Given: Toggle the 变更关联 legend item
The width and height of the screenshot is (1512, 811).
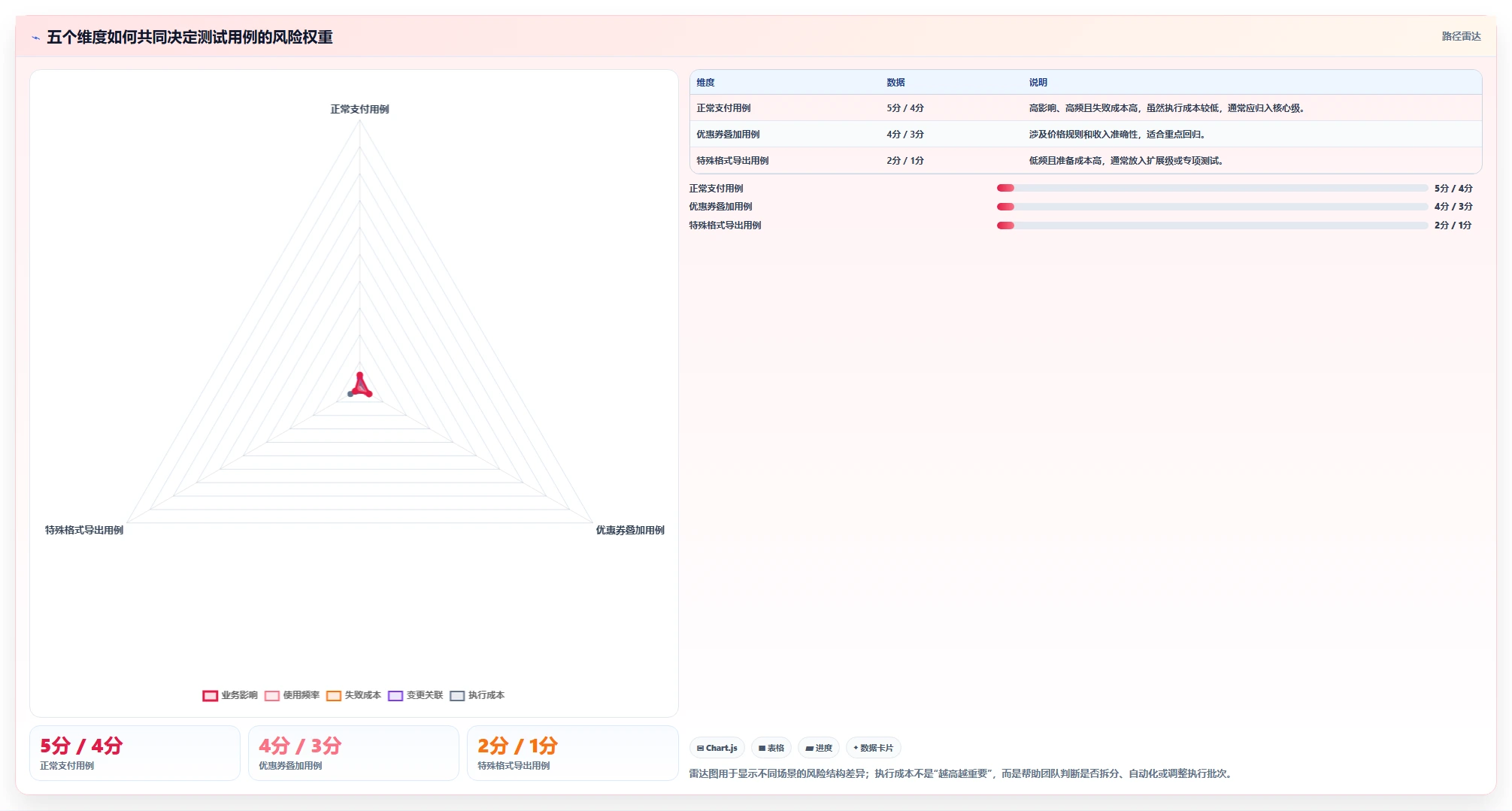Looking at the screenshot, I should 415,695.
